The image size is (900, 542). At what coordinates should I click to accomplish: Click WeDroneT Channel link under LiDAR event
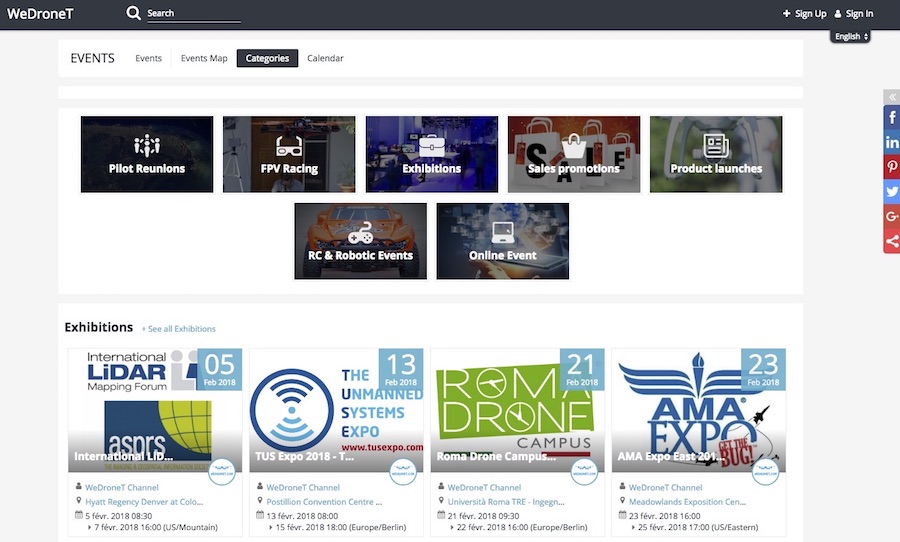(x=122, y=487)
